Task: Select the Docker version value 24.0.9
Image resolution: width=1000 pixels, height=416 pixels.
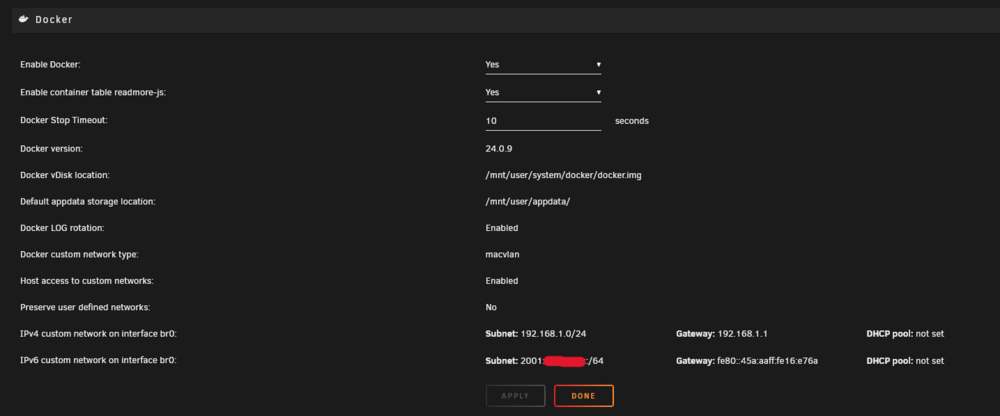Action: [499, 148]
